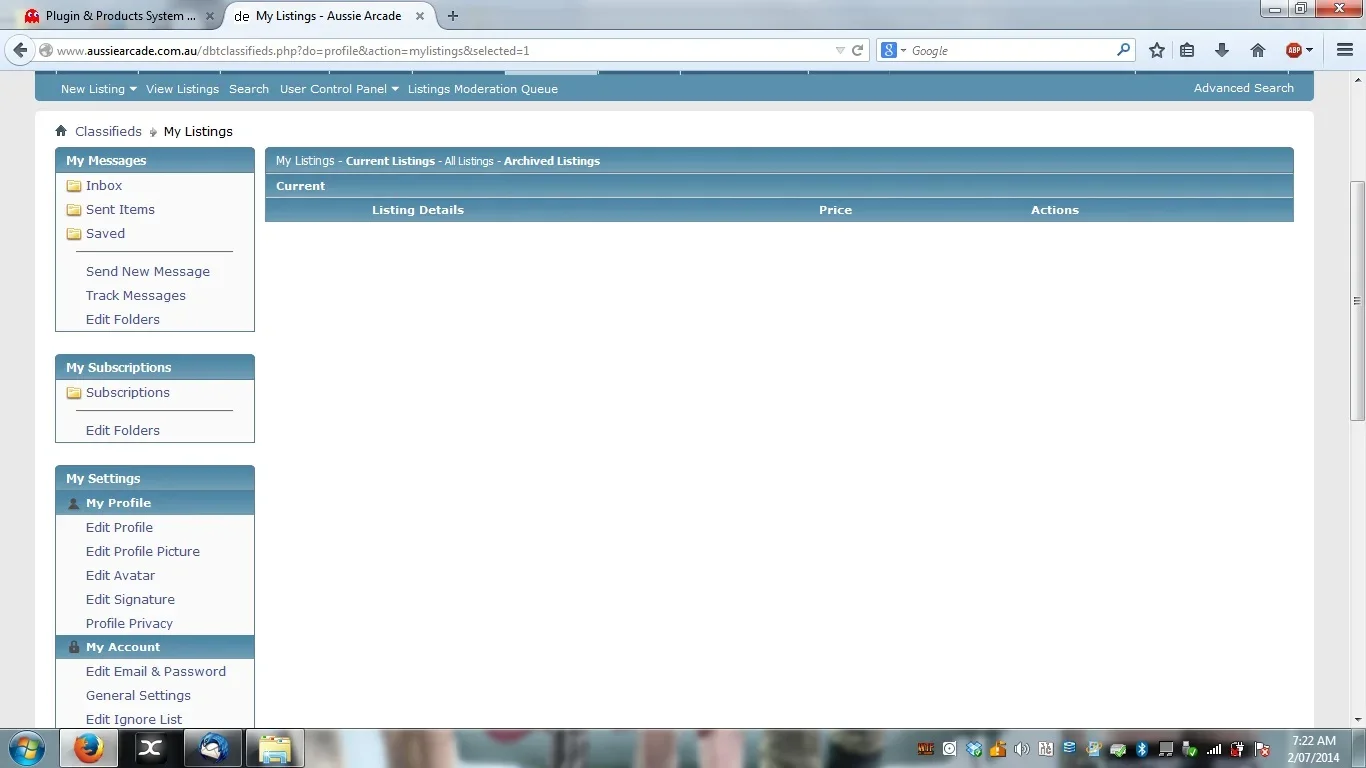The image size is (1366, 768).
Task: Click the browser address bar URL
Action: click(x=293, y=50)
